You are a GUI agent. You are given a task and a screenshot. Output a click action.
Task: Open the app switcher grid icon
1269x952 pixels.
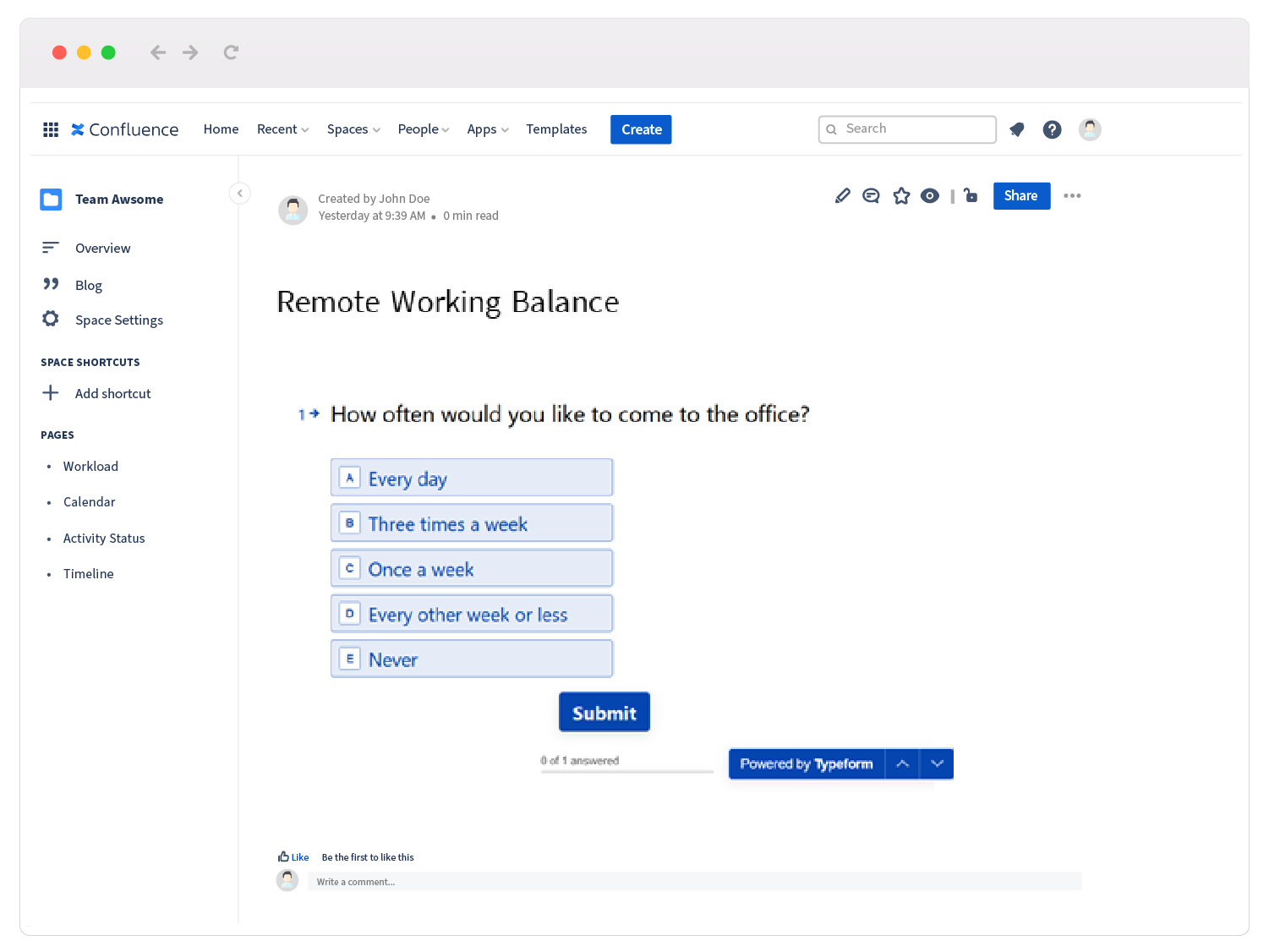pos(51,129)
